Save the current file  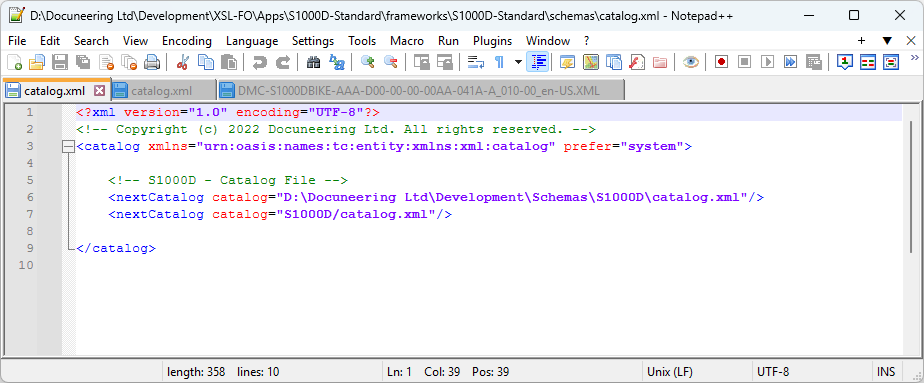(60, 62)
